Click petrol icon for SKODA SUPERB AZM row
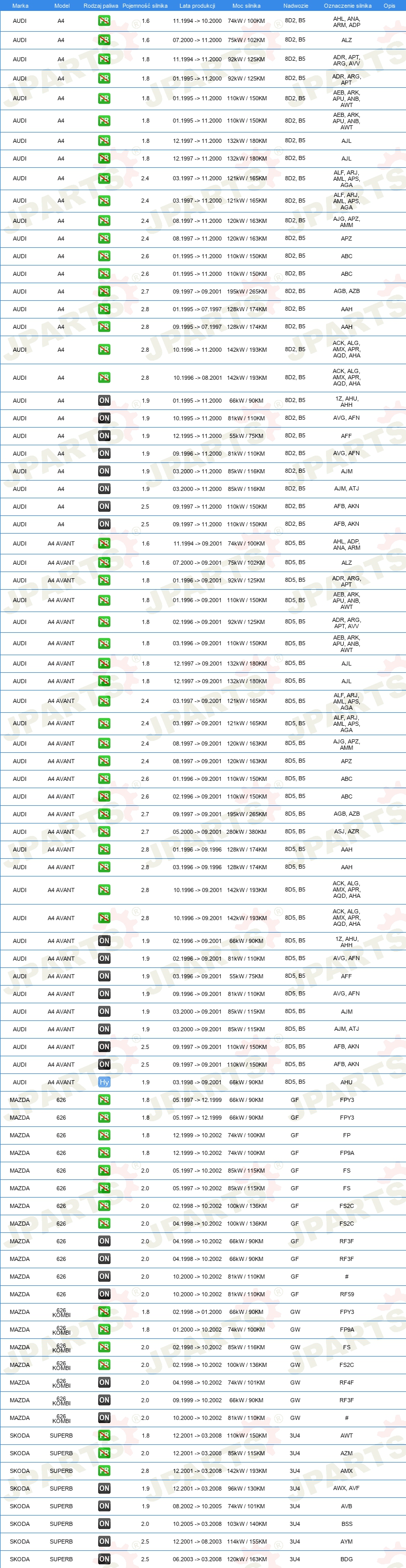 click(104, 1453)
